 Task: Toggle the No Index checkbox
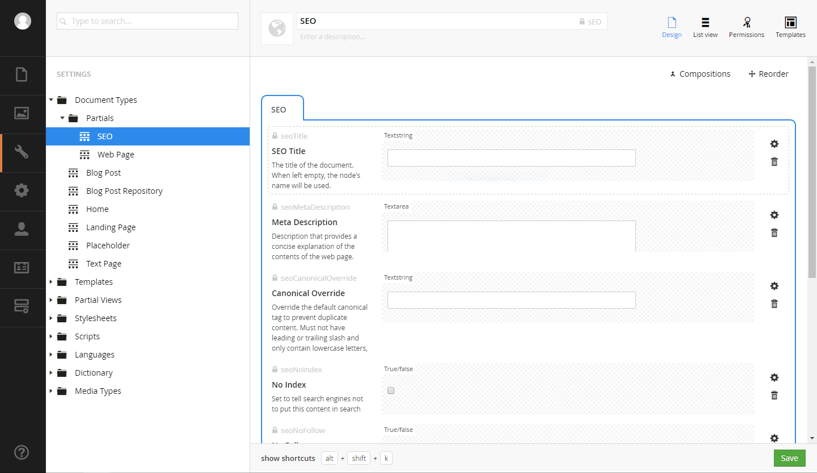pos(391,391)
